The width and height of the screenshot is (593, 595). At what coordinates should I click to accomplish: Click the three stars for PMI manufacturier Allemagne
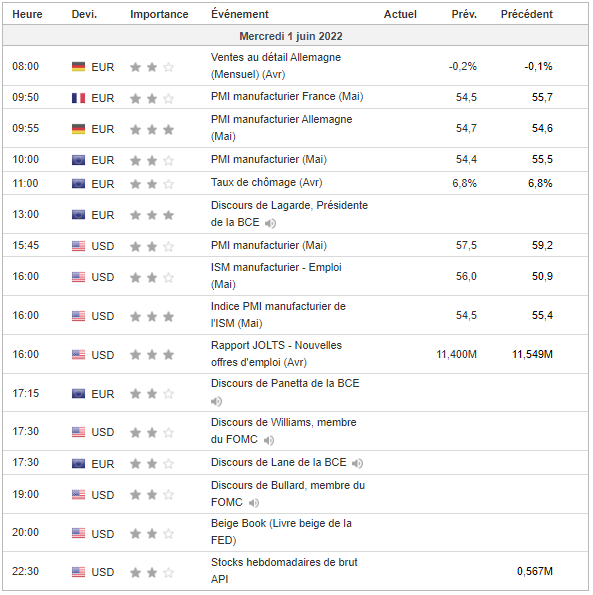point(152,129)
